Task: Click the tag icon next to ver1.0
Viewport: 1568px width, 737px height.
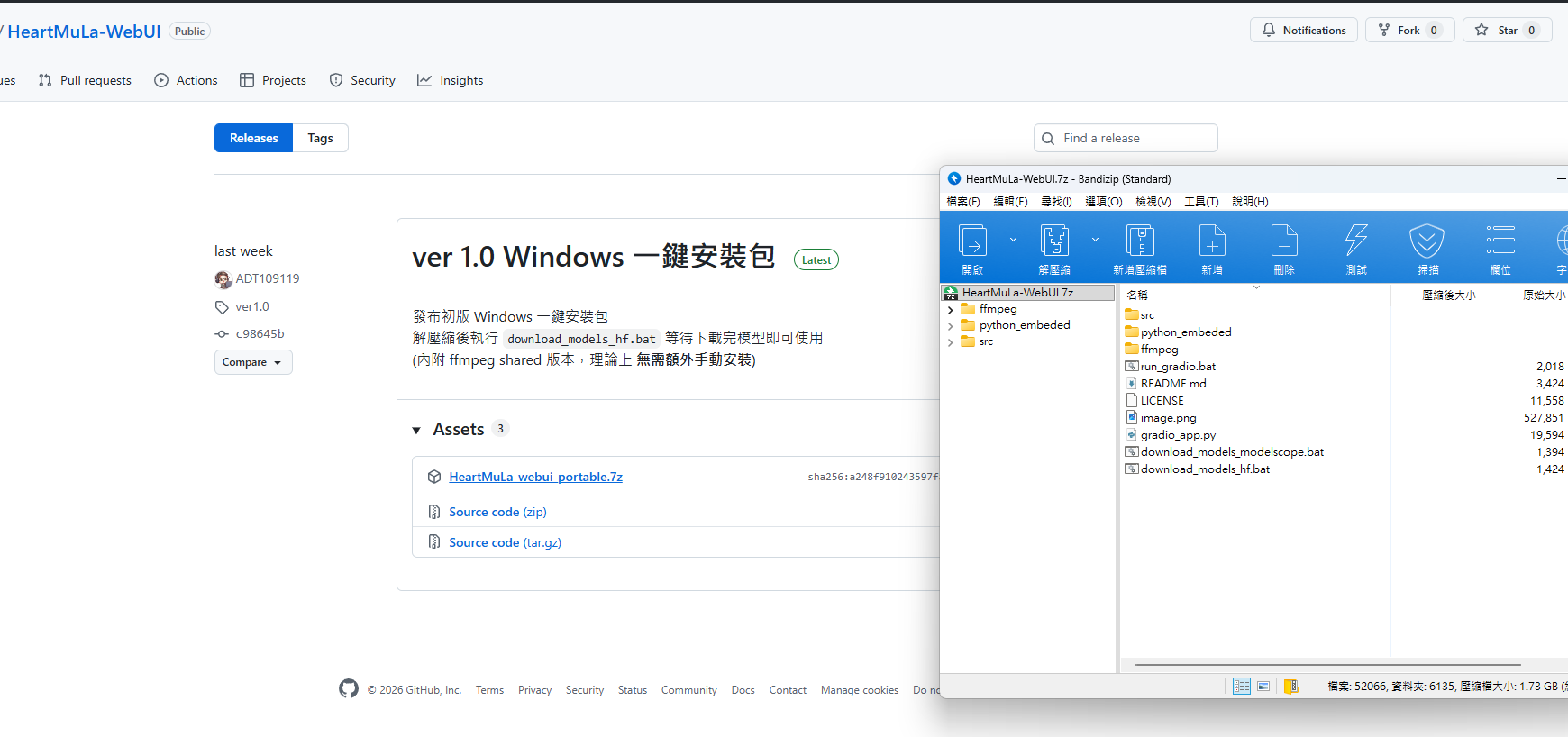Action: (222, 307)
